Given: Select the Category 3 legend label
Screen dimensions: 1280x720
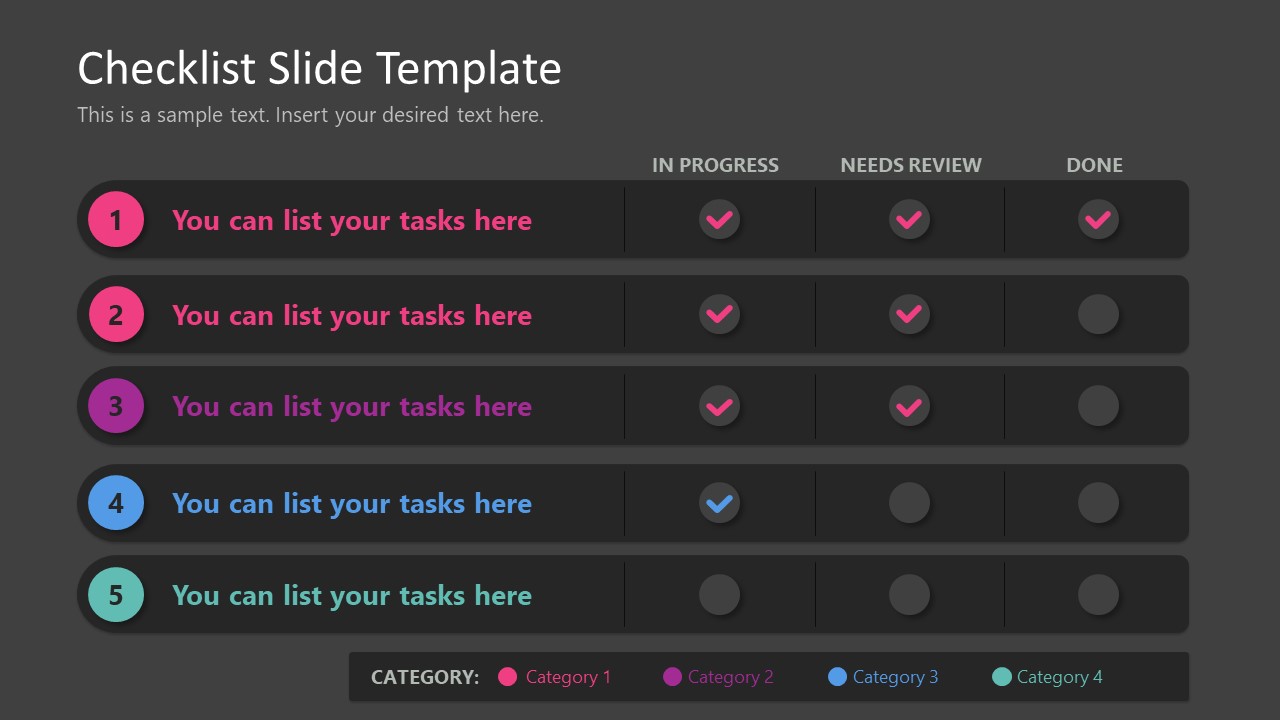Looking at the screenshot, I should [895, 677].
